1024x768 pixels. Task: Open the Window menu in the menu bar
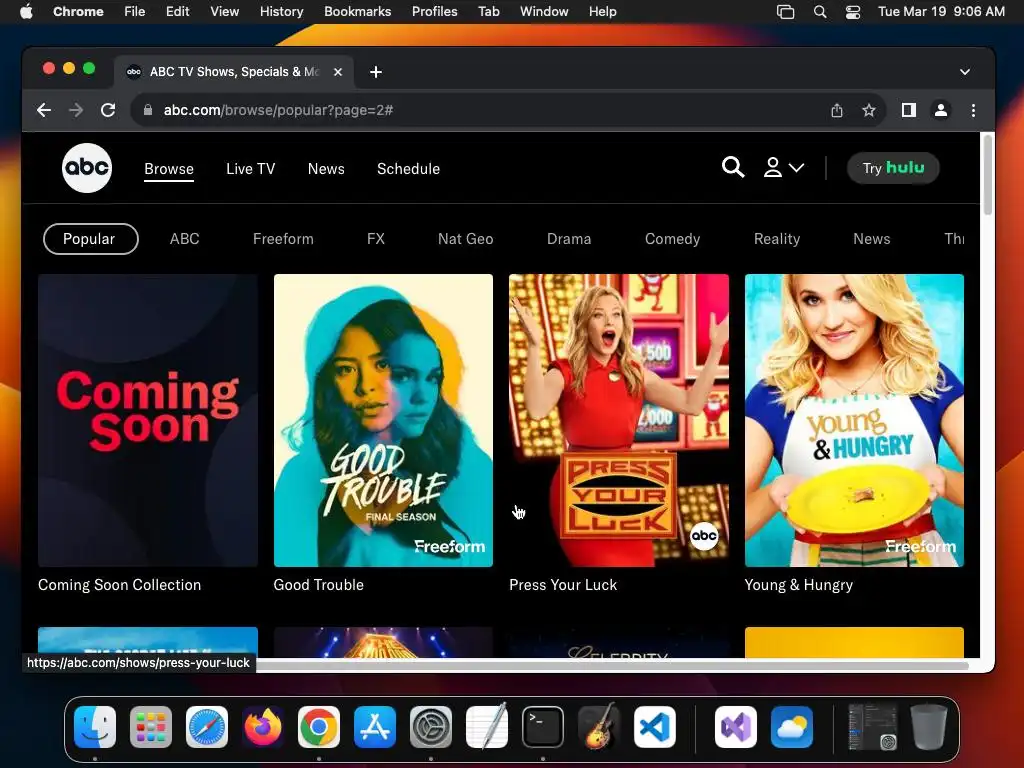[x=544, y=11]
